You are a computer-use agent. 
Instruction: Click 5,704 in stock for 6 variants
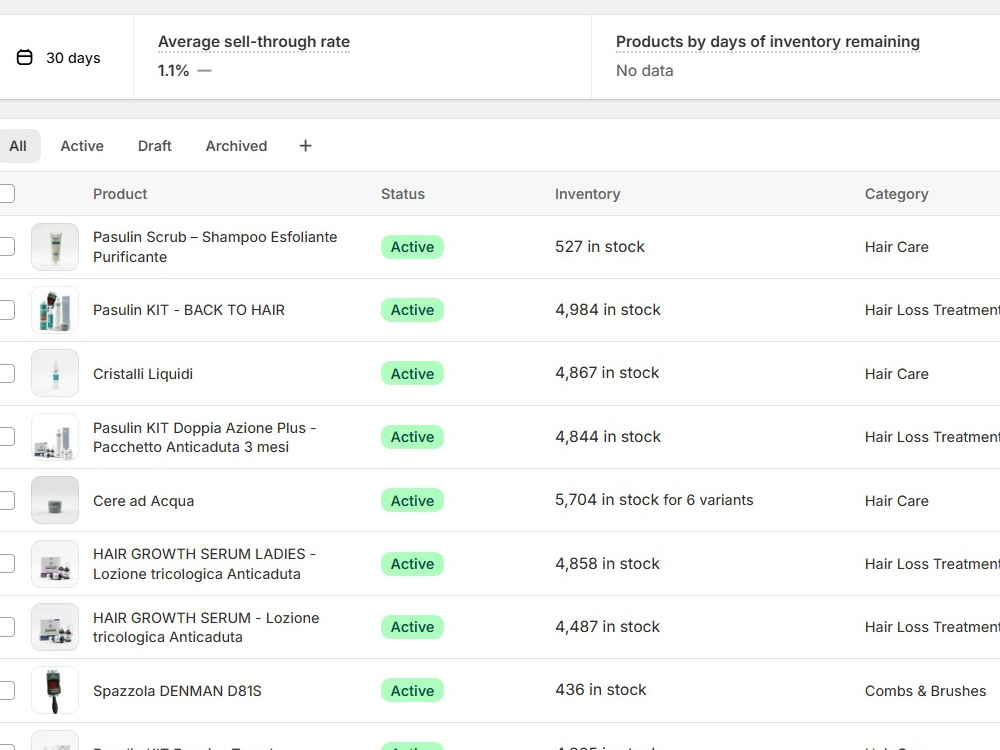click(654, 500)
